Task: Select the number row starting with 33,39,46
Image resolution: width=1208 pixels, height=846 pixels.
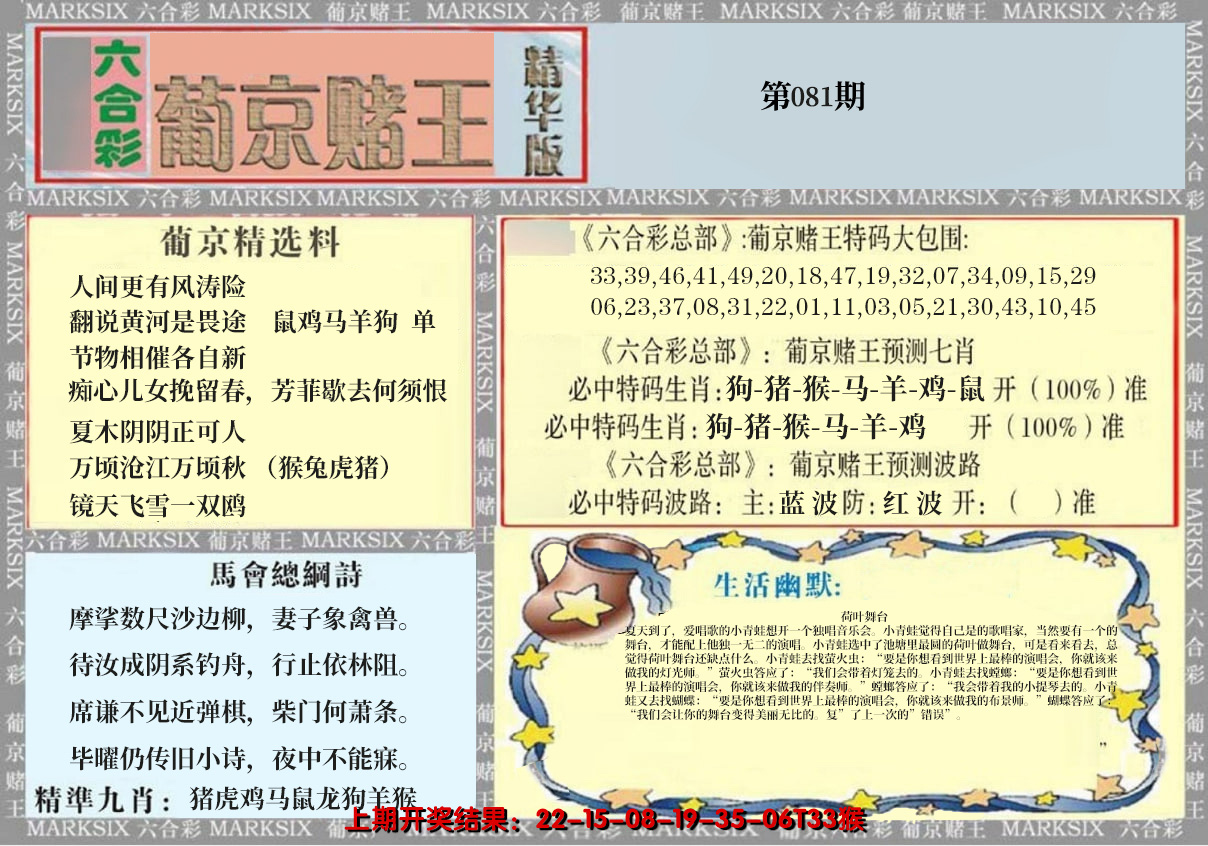Action: pyautogui.click(x=842, y=276)
